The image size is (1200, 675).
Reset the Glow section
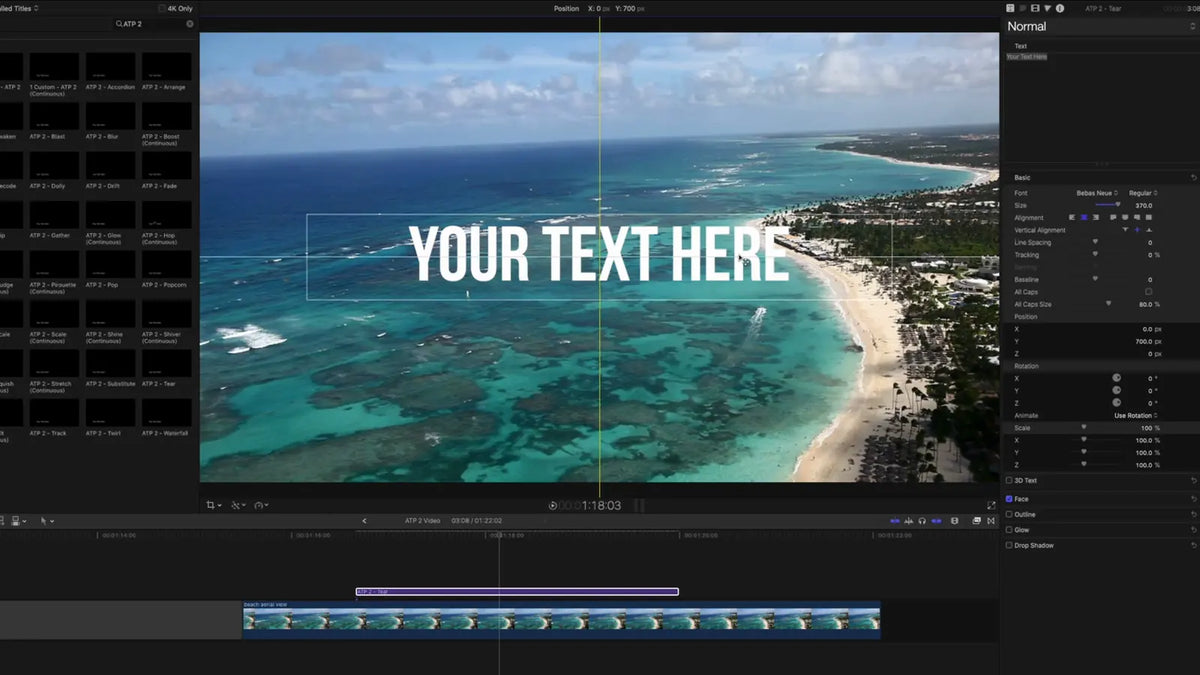[1193, 530]
